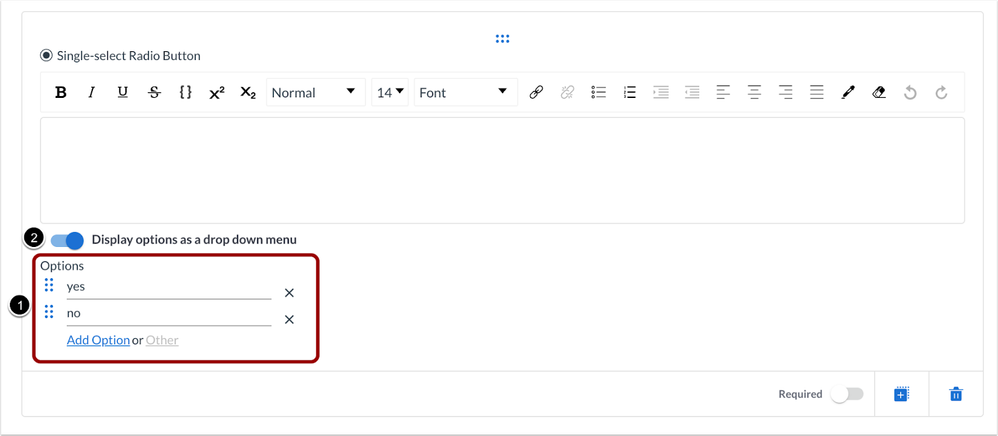Create a bulleted list

coord(598,93)
